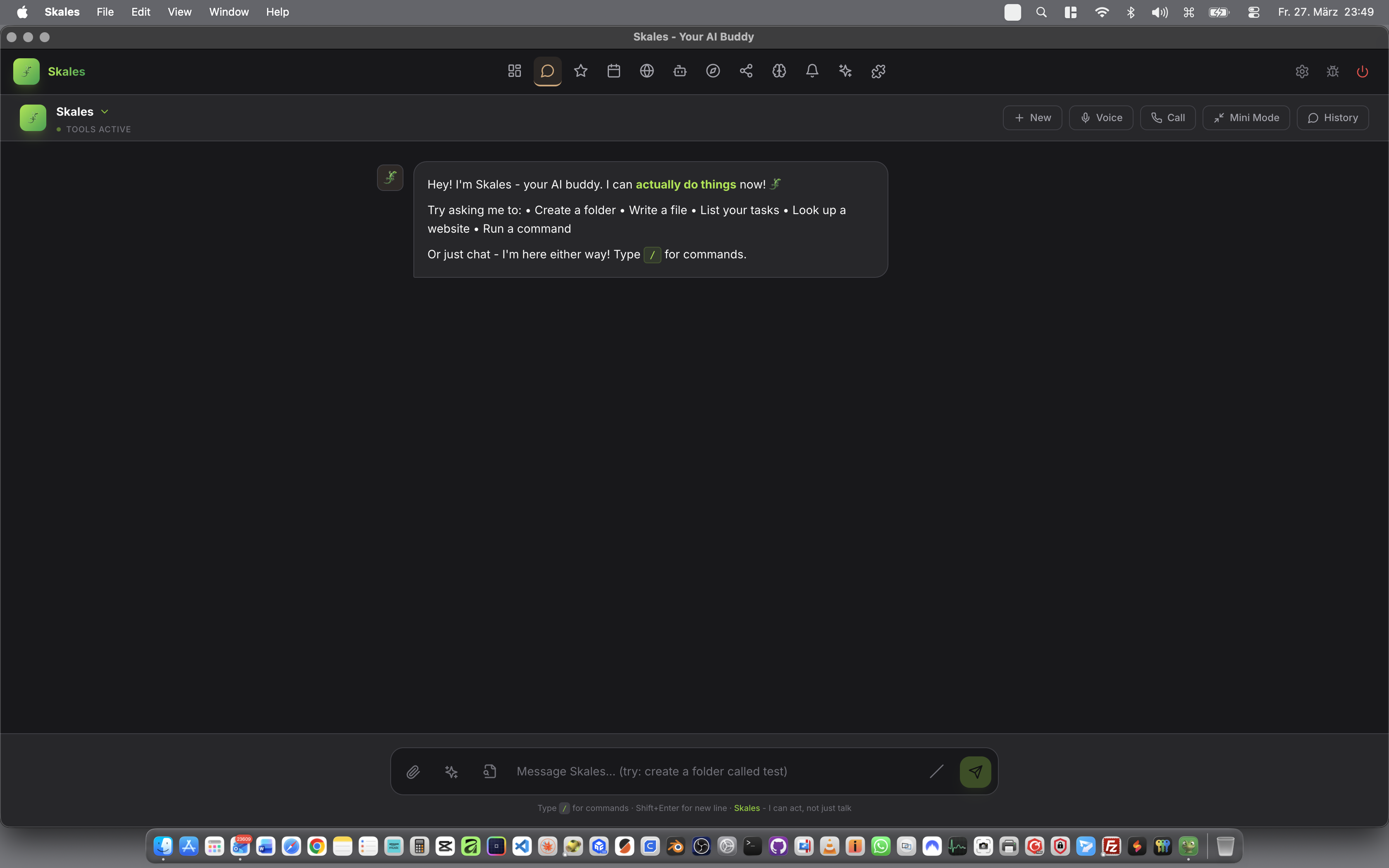The height and width of the screenshot is (868, 1389).
Task: Open chat History
Action: 1332,118
